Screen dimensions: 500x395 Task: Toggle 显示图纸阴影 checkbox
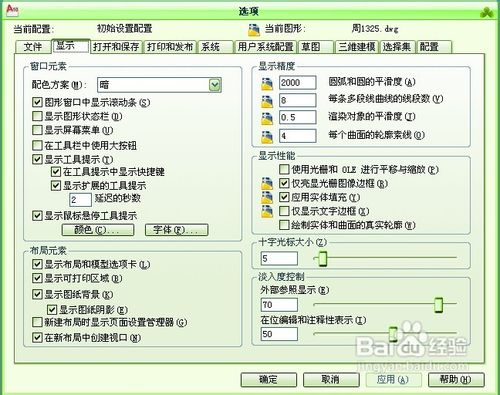point(52,310)
